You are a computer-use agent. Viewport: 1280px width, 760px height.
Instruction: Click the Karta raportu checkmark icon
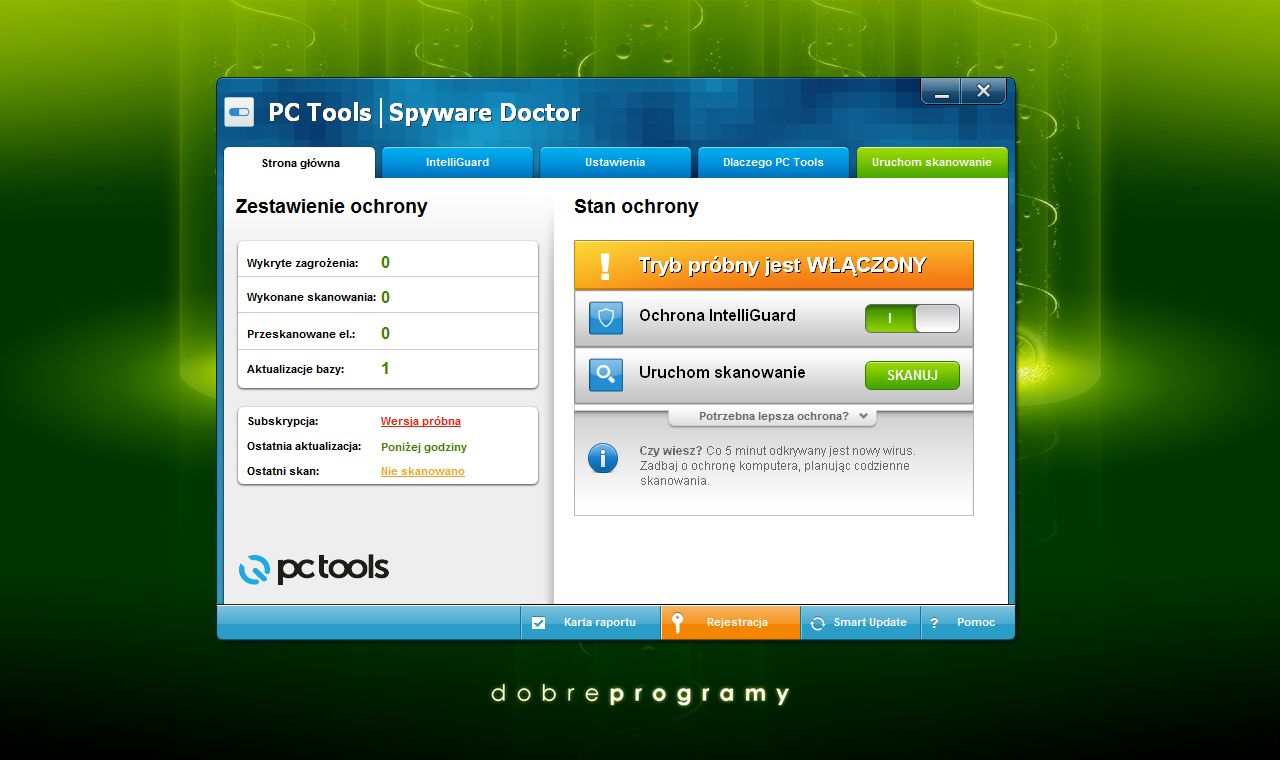coord(539,623)
